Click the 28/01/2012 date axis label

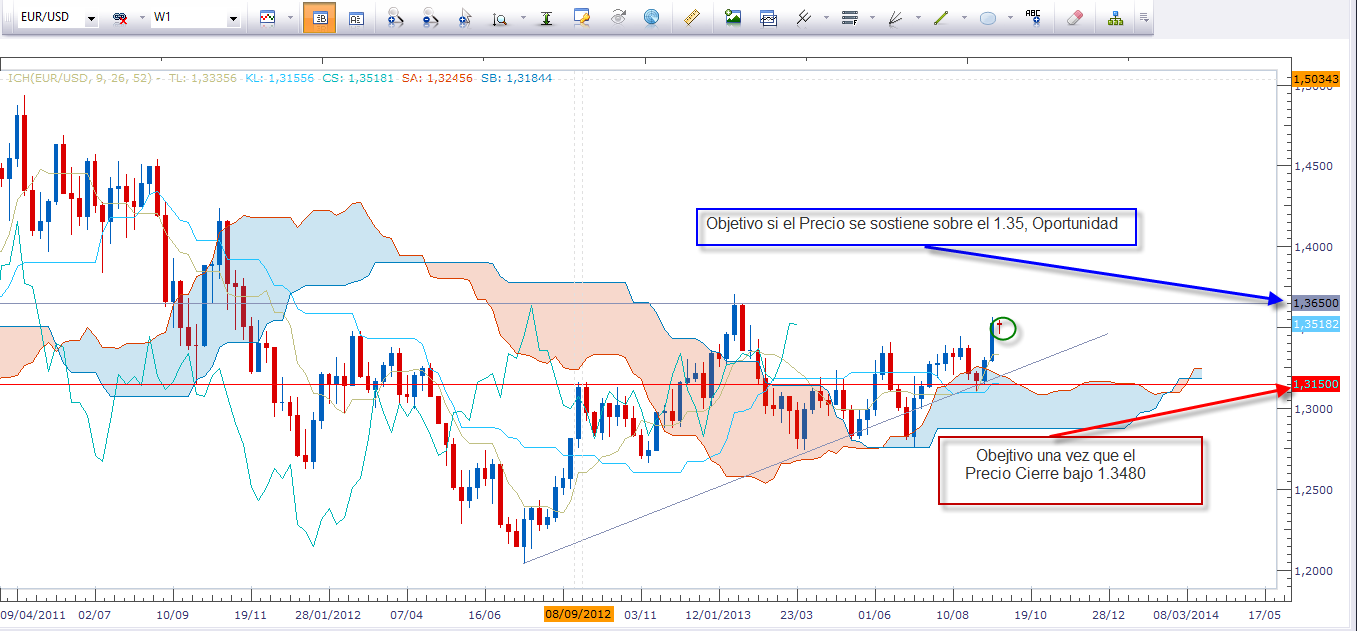[328, 613]
